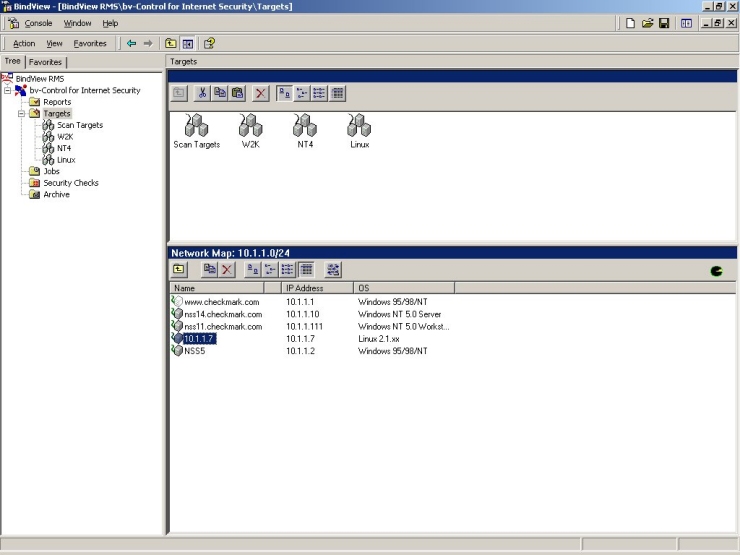Image resolution: width=740 pixels, height=555 pixels.
Task: Select Scan Targets group icon in Targets pane
Action: pos(196,131)
